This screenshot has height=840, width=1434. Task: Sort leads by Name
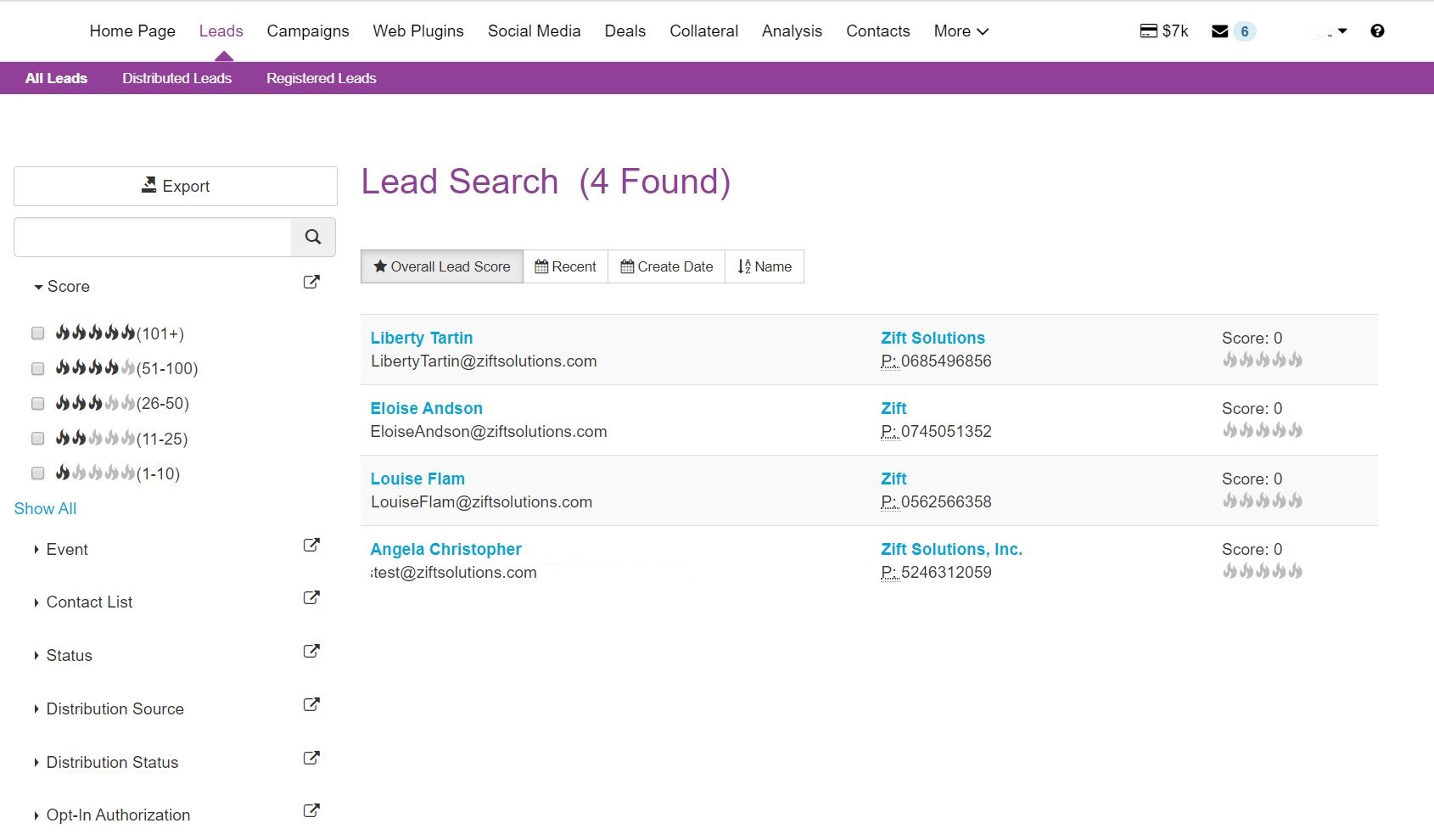point(763,266)
